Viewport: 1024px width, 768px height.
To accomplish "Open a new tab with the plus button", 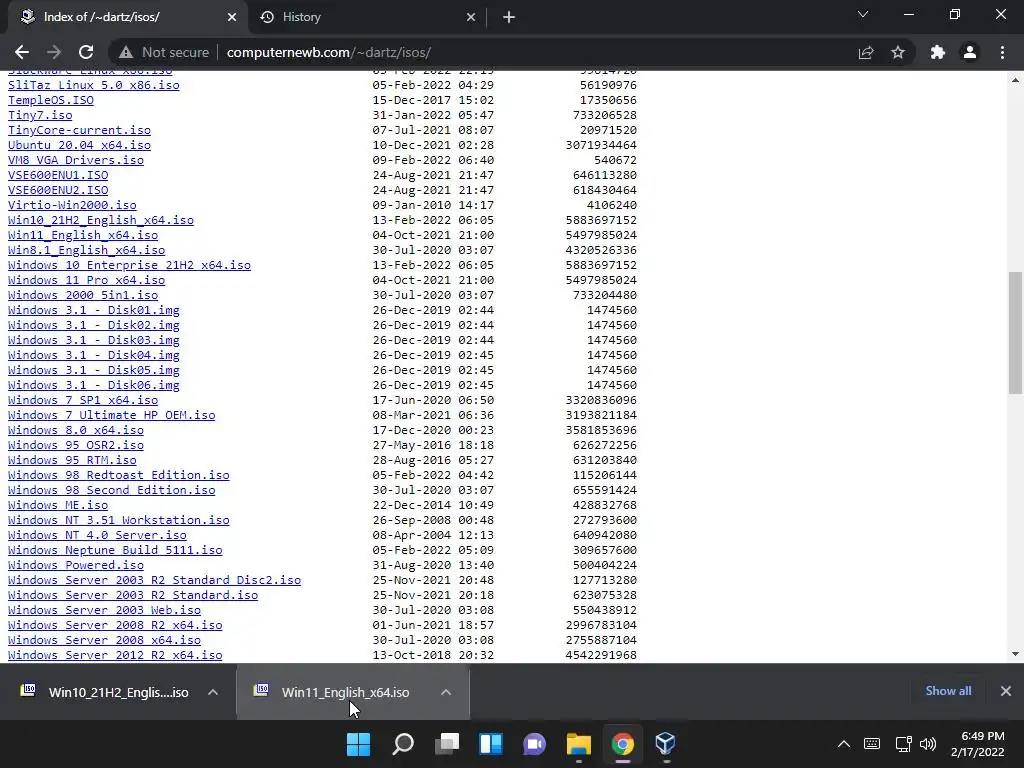I will coord(509,17).
